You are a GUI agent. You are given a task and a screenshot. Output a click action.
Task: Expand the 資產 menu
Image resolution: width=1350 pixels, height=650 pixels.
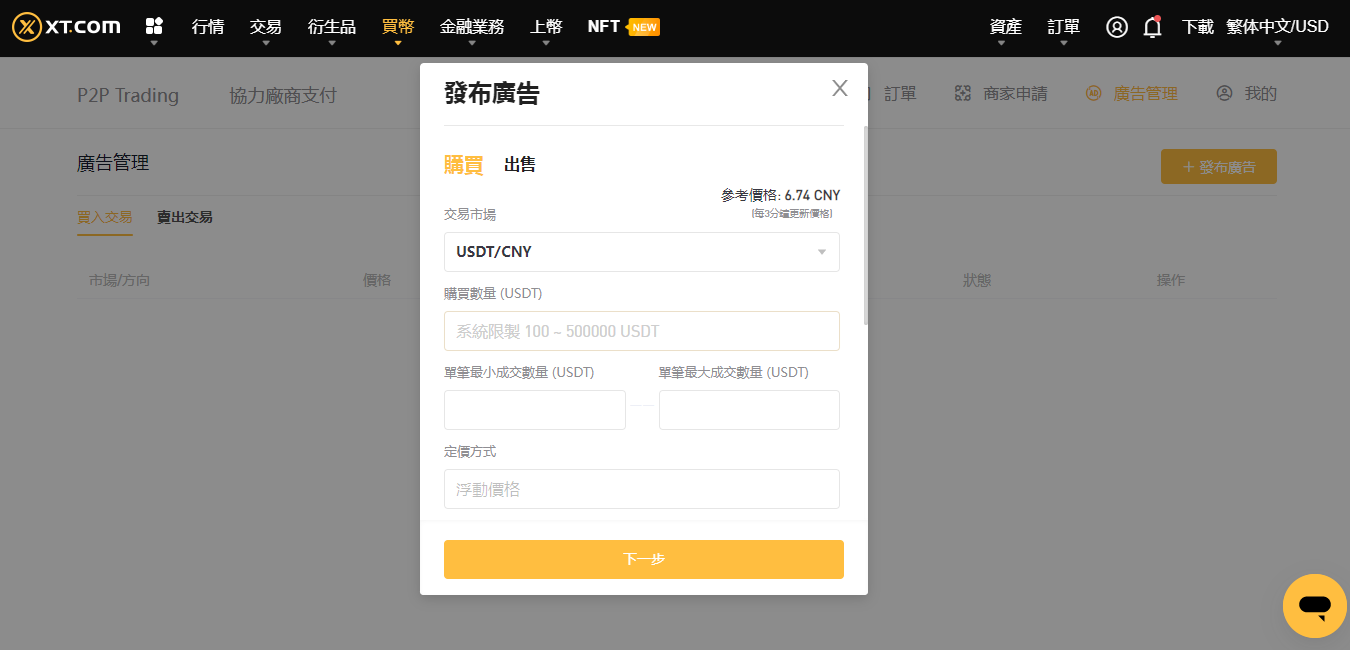tap(1005, 27)
